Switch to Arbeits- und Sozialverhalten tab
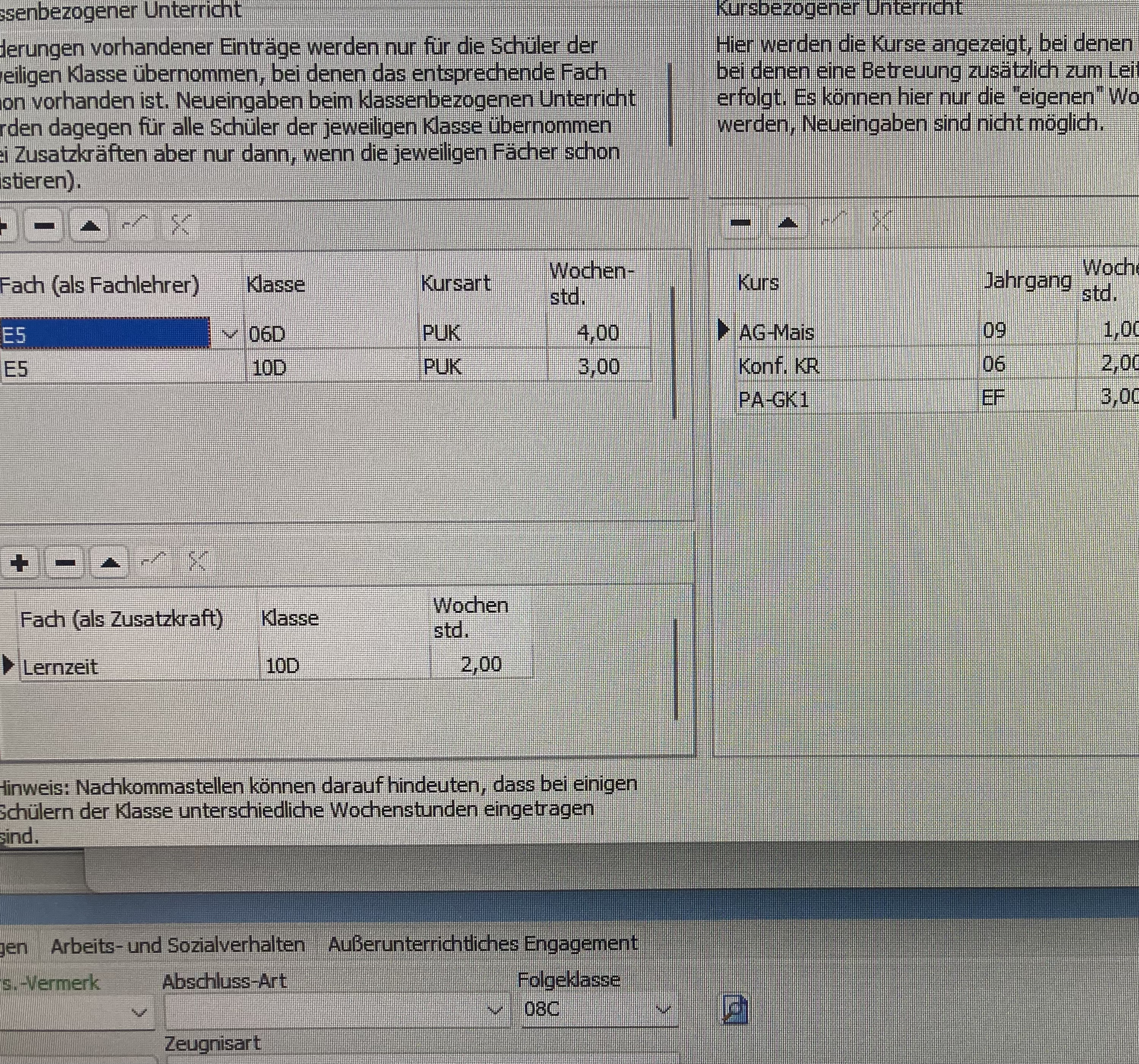 coord(177,945)
